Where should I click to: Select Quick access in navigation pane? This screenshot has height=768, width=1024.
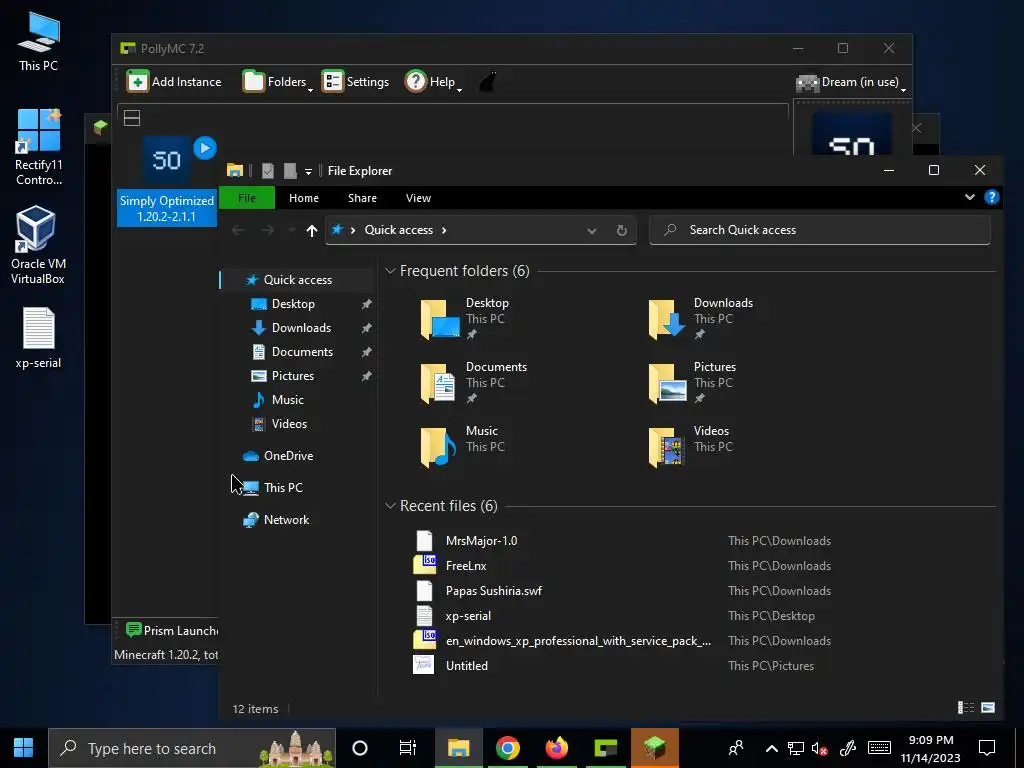tap(296, 280)
